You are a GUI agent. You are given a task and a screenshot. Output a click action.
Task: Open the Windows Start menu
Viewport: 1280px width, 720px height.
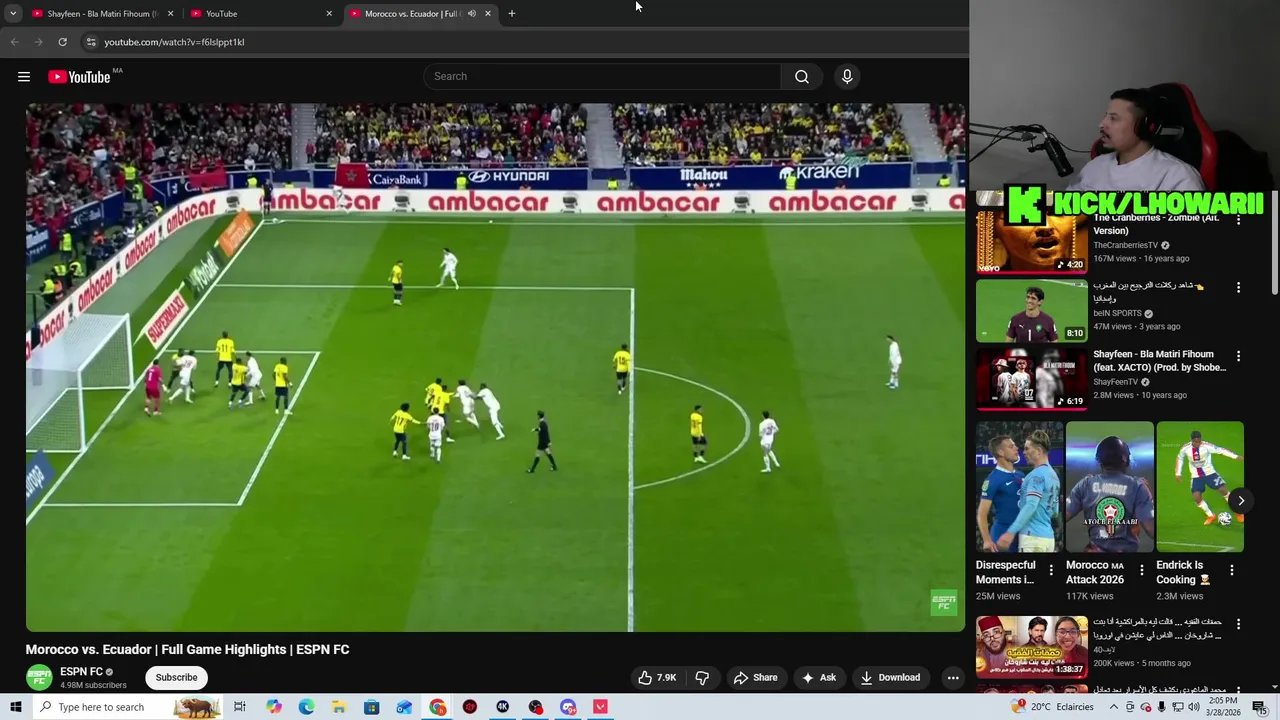pos(15,707)
